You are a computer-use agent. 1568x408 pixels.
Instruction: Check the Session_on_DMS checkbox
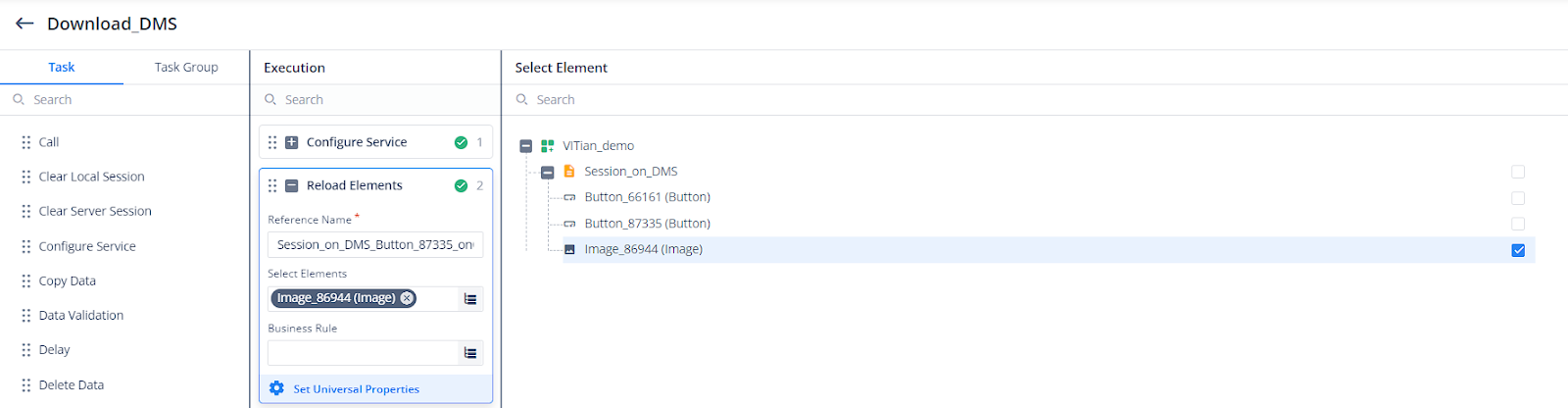[1518, 172]
